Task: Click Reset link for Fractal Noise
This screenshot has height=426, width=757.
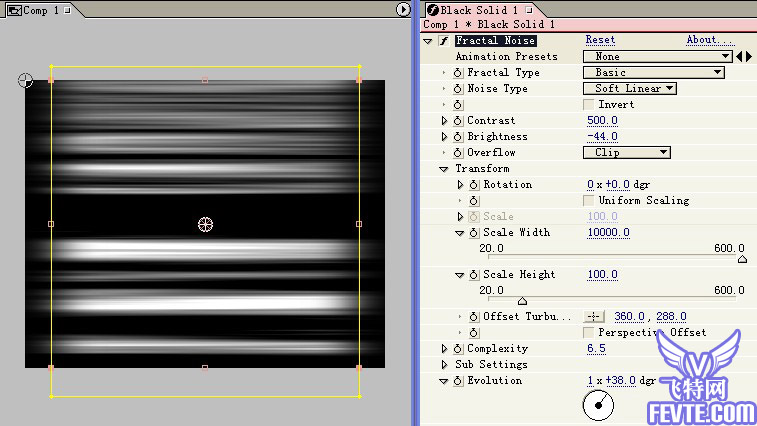Action: tap(600, 40)
